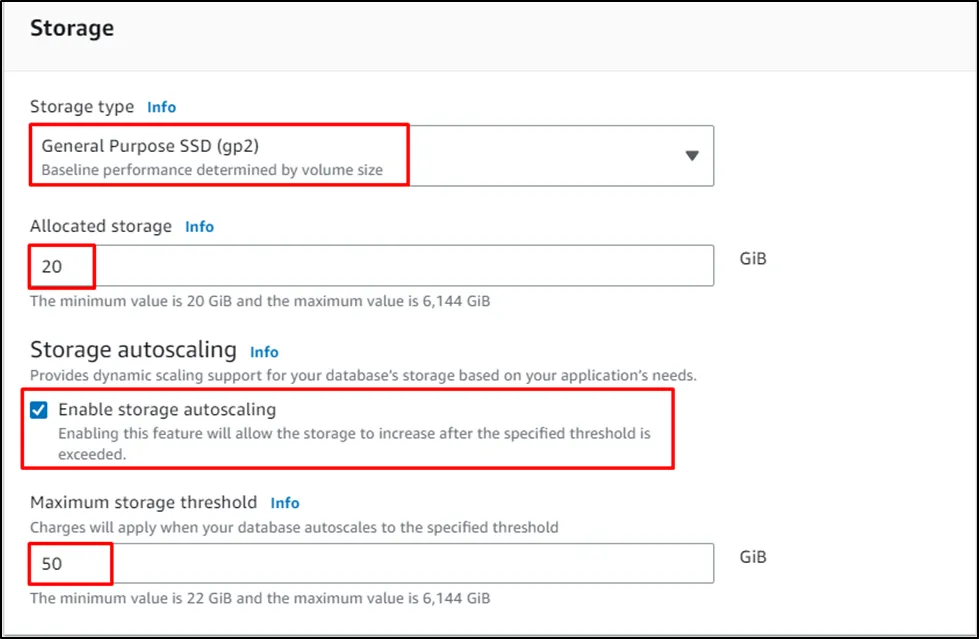979x639 pixels.
Task: Click the 'minimum value is 22 GiB' hint
Action: (x=259, y=598)
